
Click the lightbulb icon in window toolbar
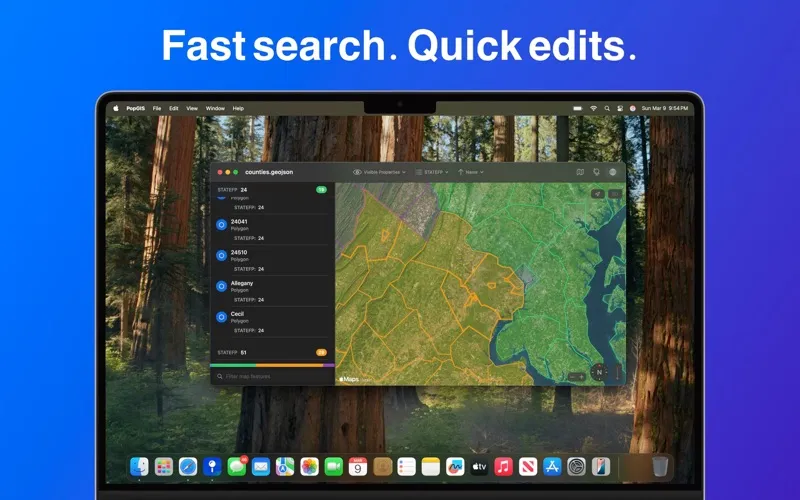click(x=596, y=172)
